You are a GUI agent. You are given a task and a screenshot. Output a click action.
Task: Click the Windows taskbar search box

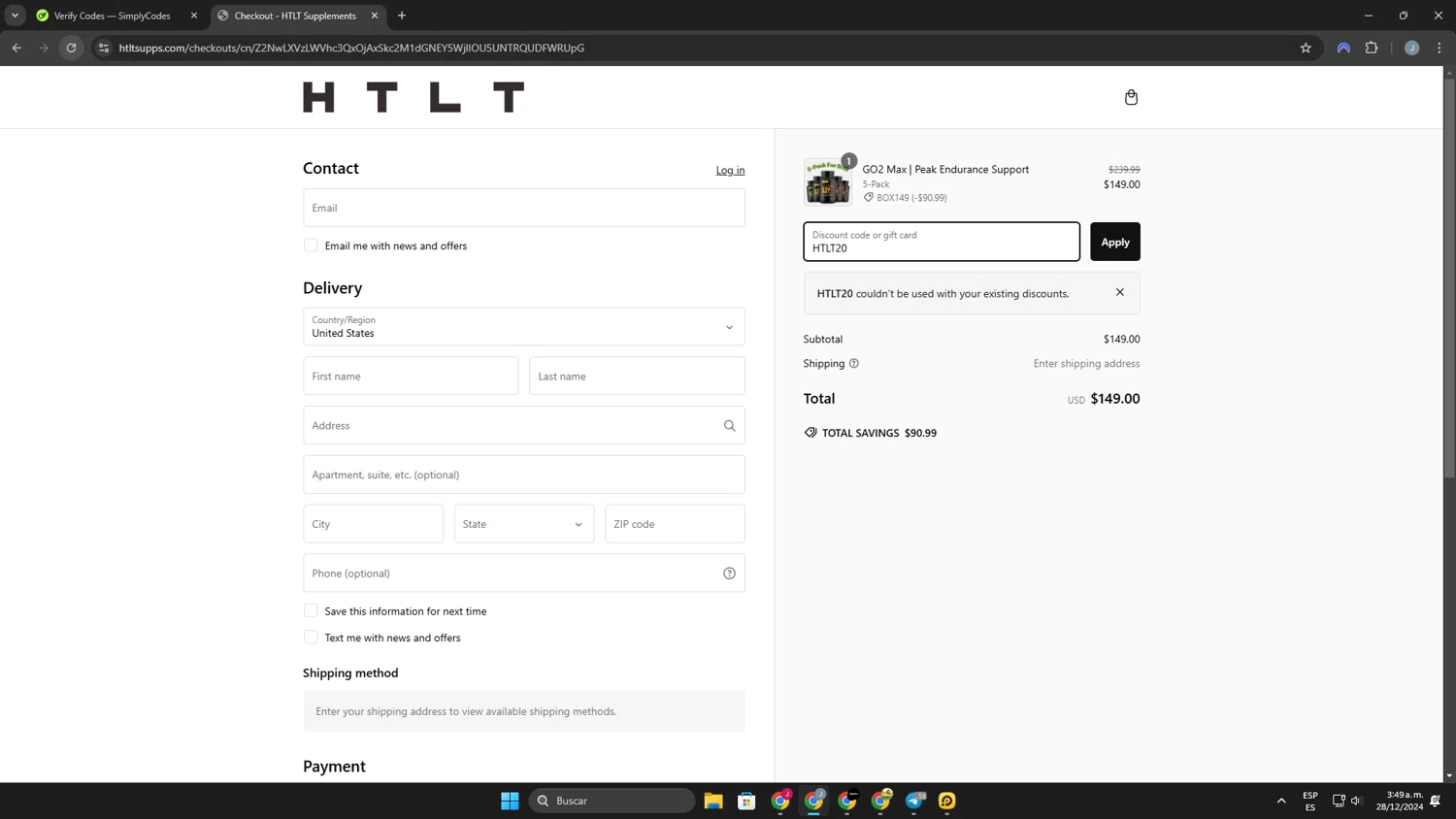click(x=612, y=801)
